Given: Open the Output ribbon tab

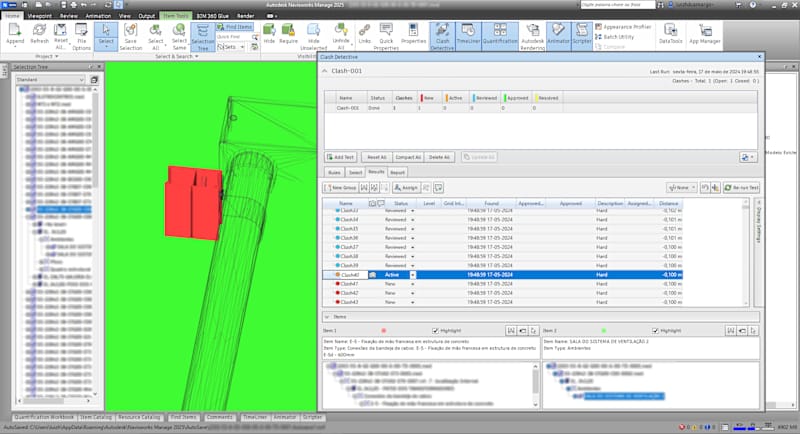Looking at the screenshot, I should pyautogui.click(x=146, y=16).
